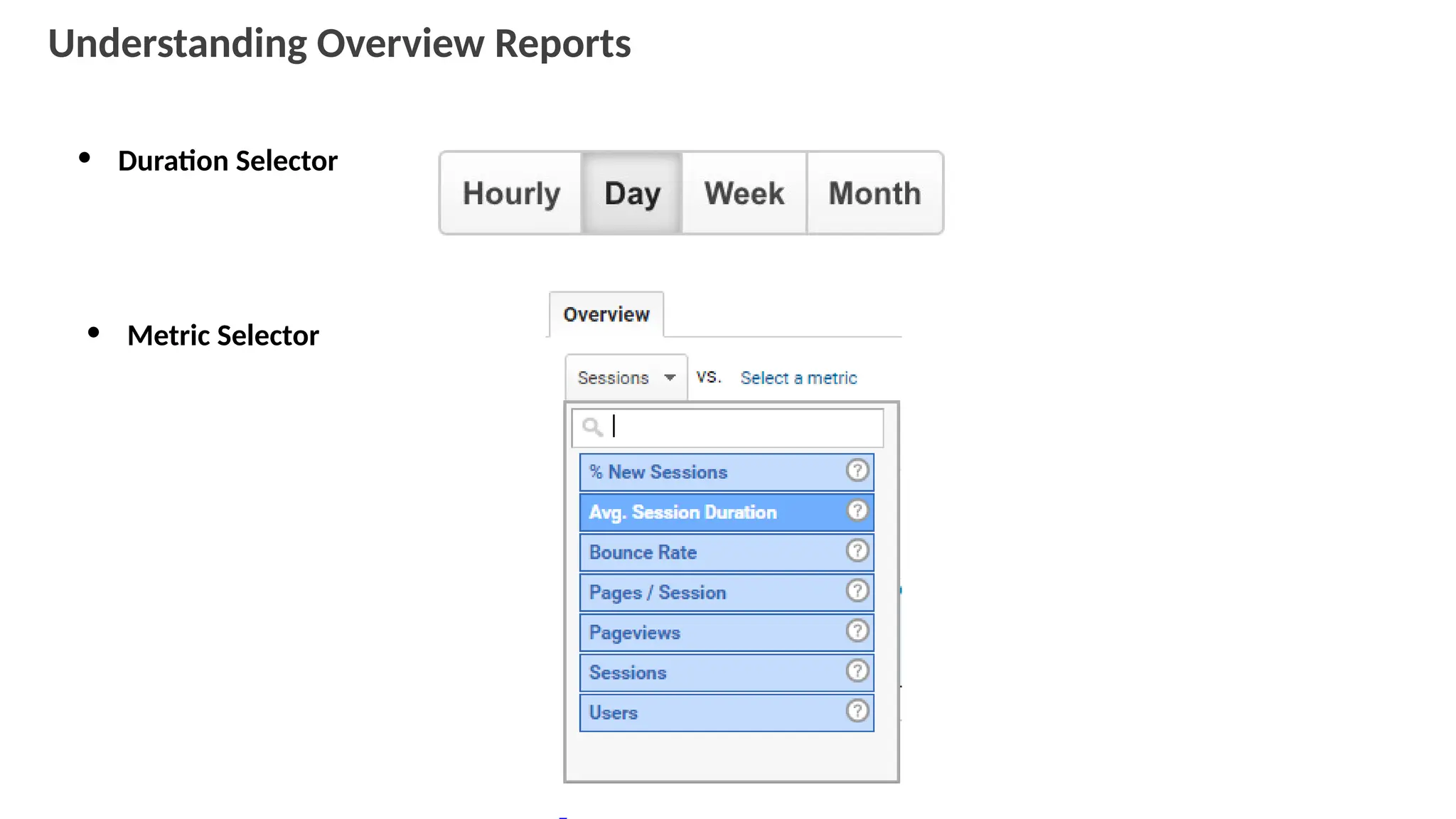Click the Duration Selector bullet text
1456x819 pixels.
(x=227, y=161)
